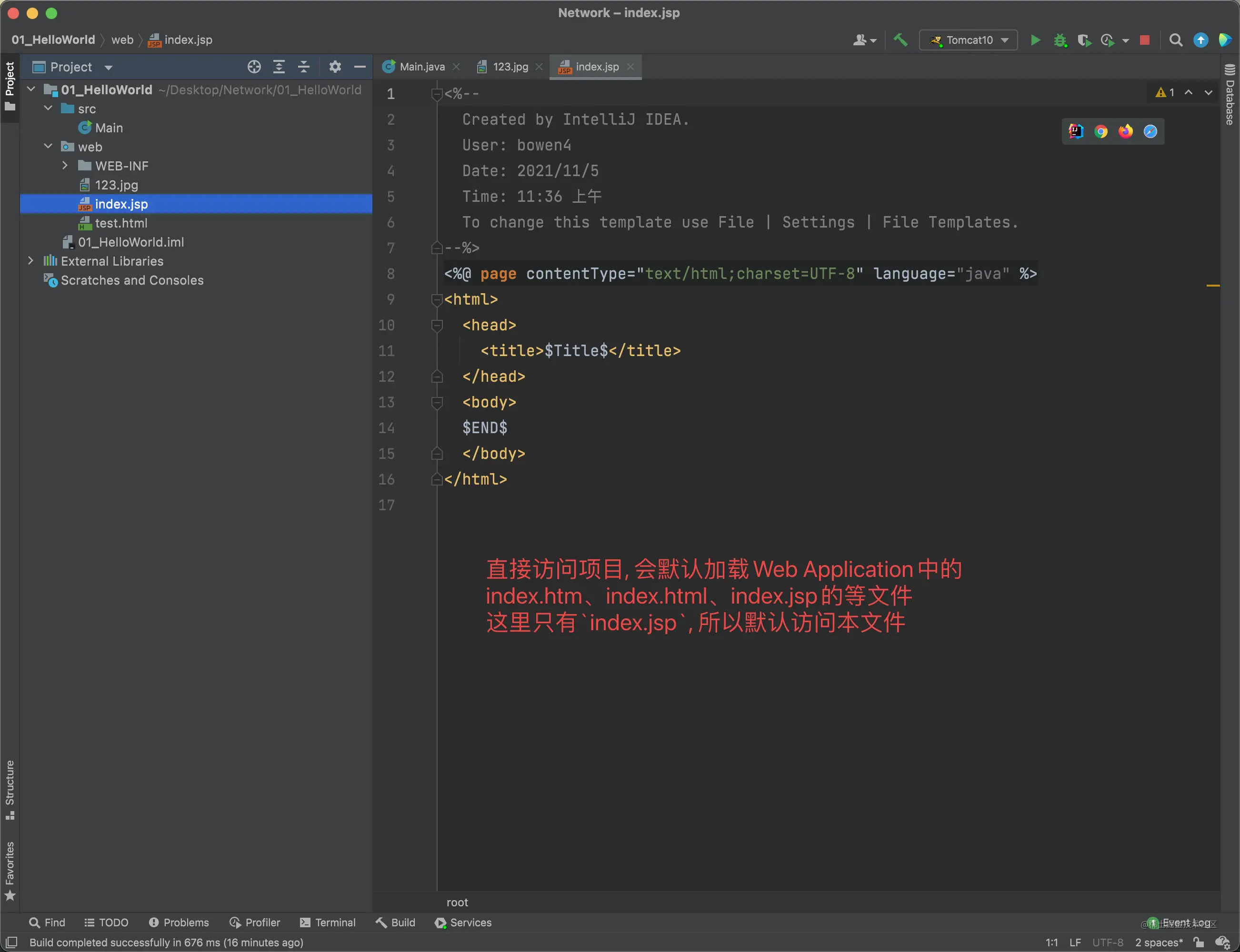Hide the Project tool window

click(360, 67)
